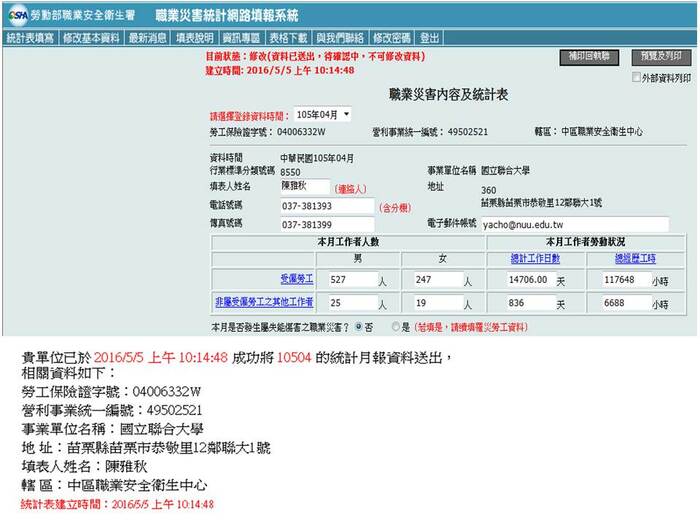700x525 pixels.
Task: Open the 受僱勞工 link
Action: pyautogui.click(x=296, y=279)
